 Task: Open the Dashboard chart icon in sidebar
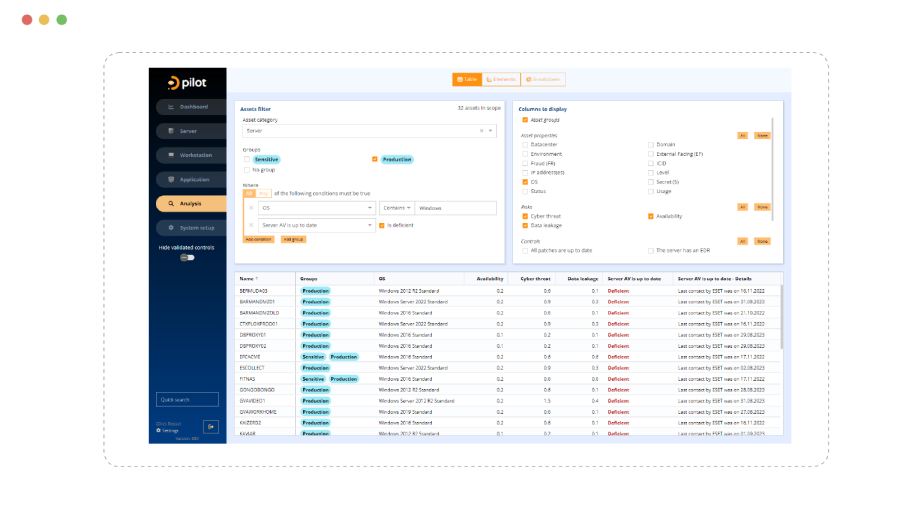[171, 107]
